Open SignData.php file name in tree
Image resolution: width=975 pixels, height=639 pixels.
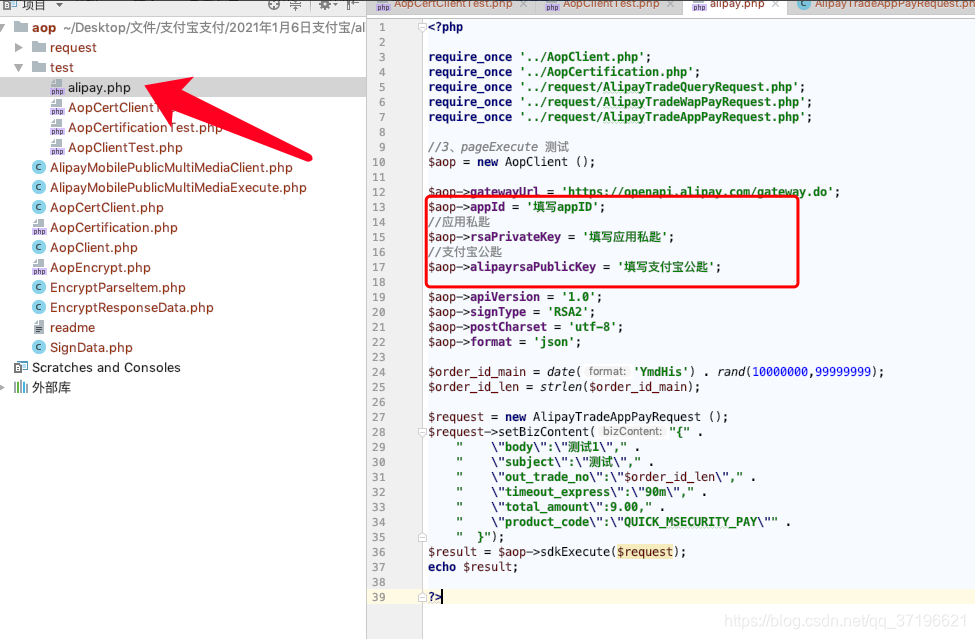(91, 347)
